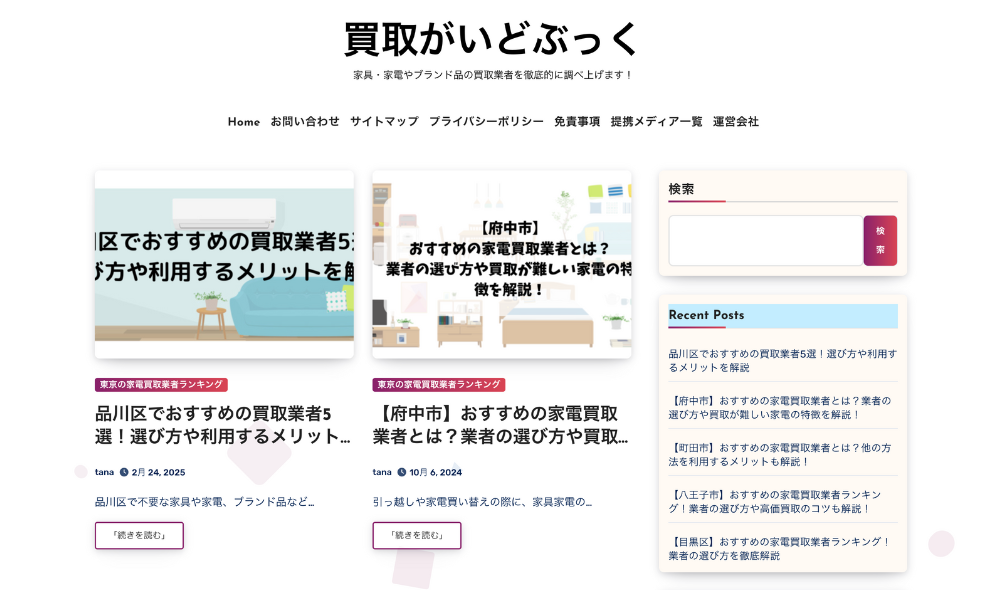Open プライバシーポリシー in the navigation
Image resolution: width=1000 pixels, height=600 pixels.
click(486, 122)
